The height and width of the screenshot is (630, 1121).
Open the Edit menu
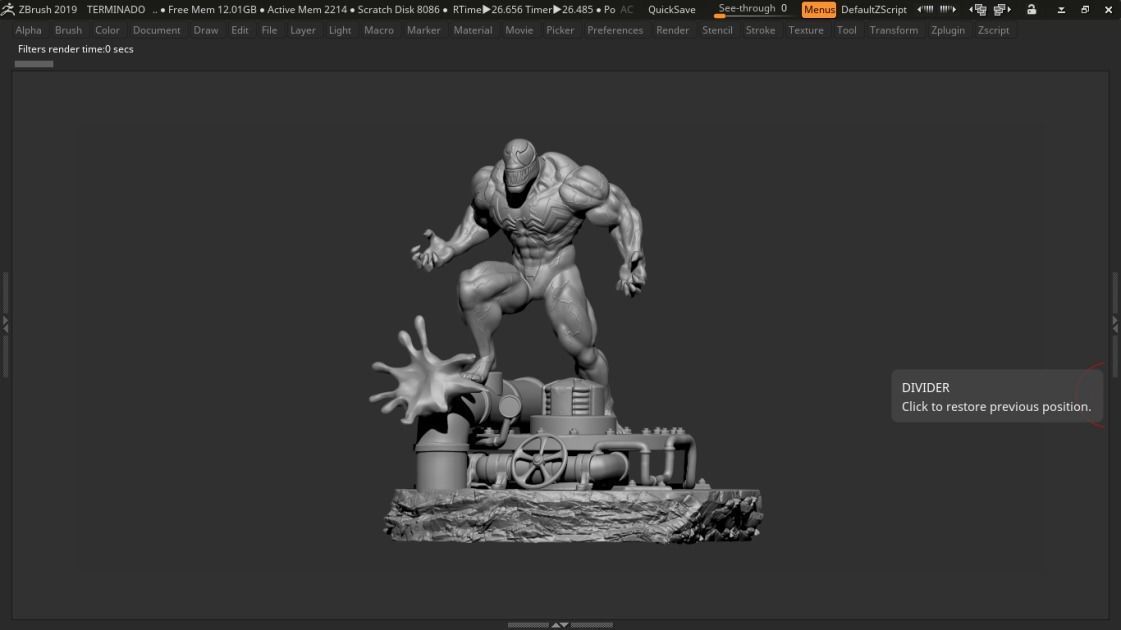click(239, 30)
